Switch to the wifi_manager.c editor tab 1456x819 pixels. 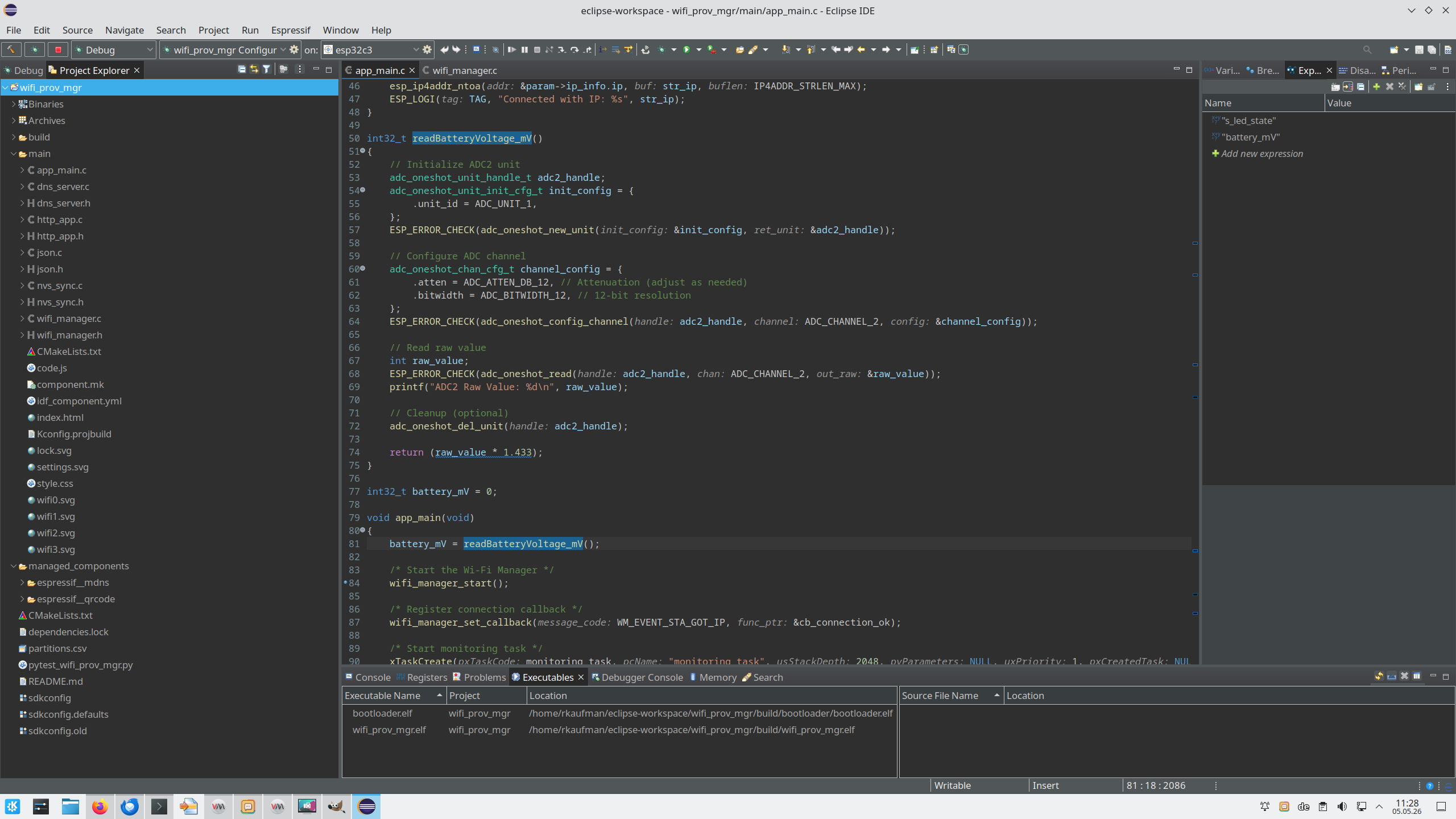(x=460, y=70)
